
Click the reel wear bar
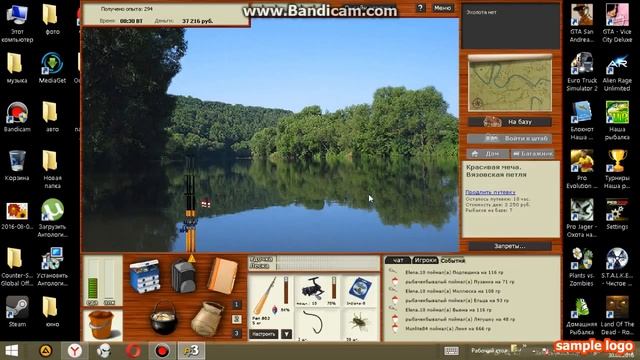coord(334,287)
